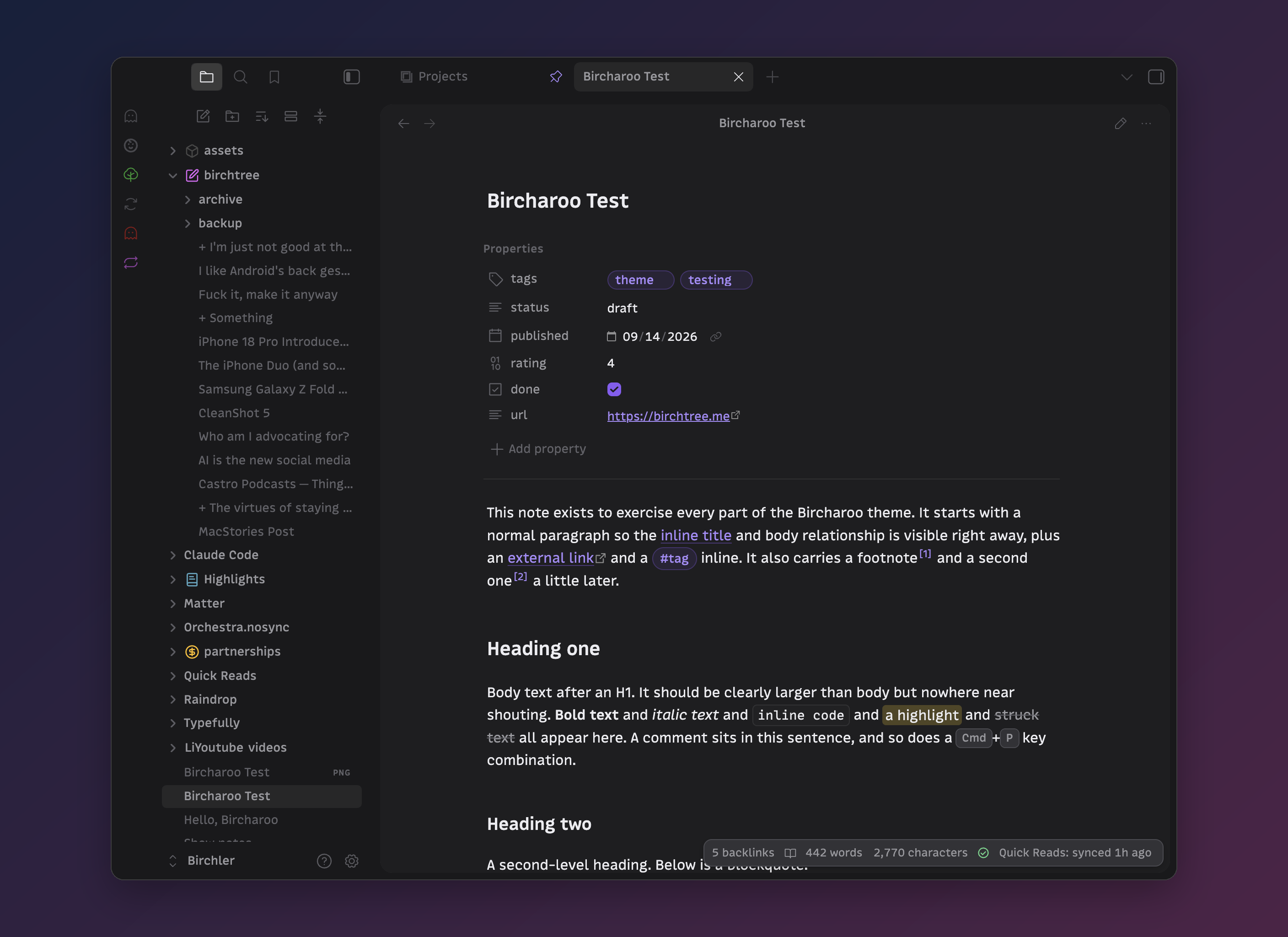The image size is (1288, 937).
Task: Navigate back in note history
Action: click(404, 124)
